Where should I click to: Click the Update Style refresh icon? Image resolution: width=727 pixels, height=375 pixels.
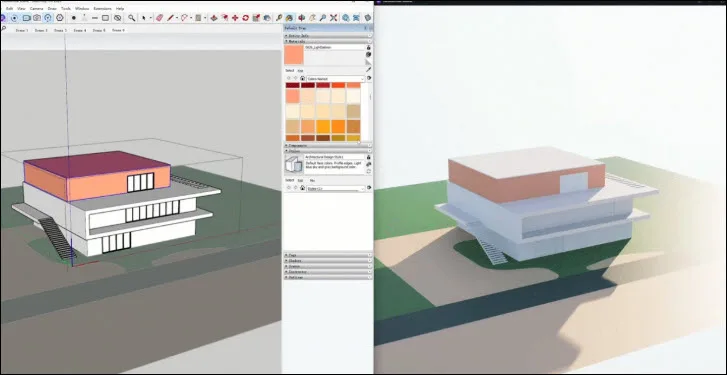(x=369, y=172)
